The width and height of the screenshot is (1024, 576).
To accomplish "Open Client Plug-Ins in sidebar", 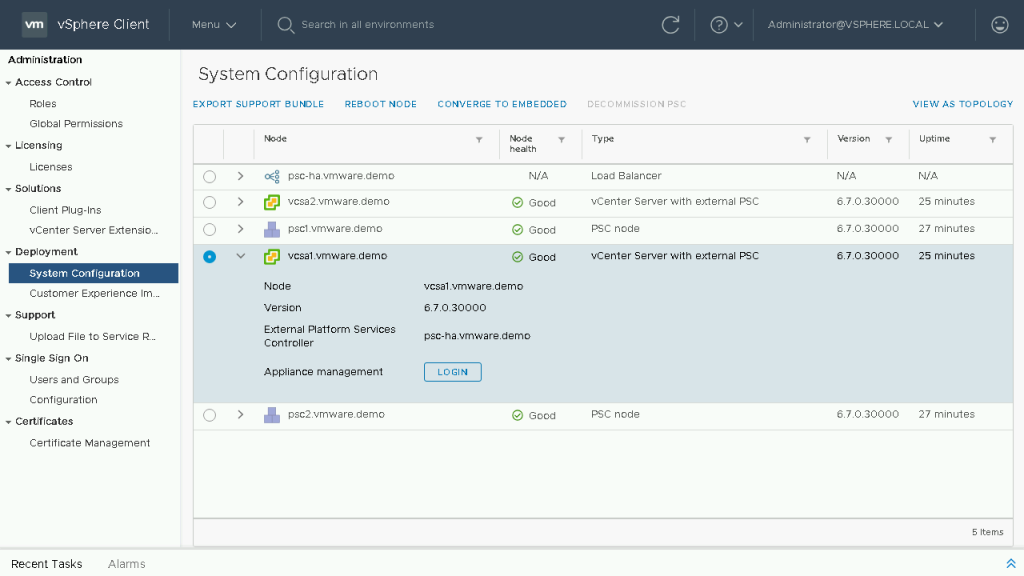I will (x=65, y=210).
